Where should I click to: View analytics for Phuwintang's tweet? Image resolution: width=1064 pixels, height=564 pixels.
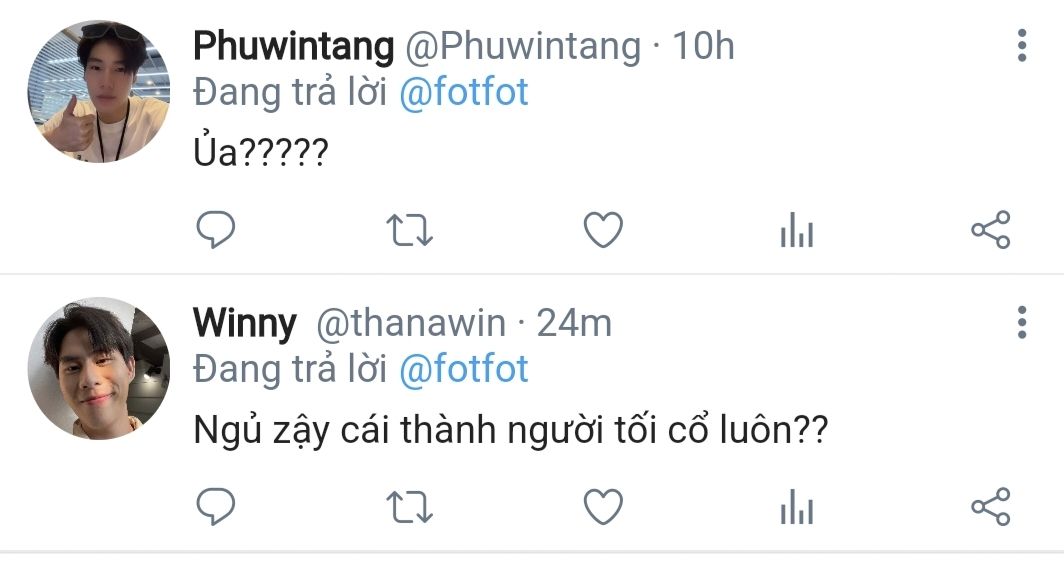click(796, 232)
